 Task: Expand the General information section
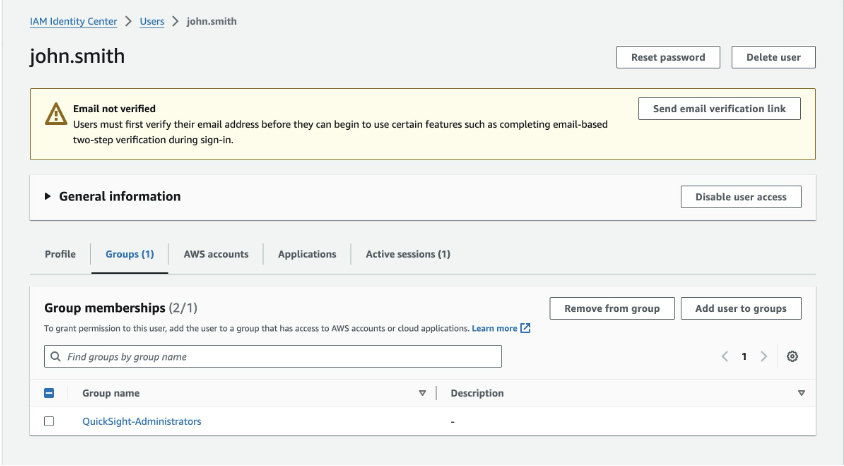(47, 197)
